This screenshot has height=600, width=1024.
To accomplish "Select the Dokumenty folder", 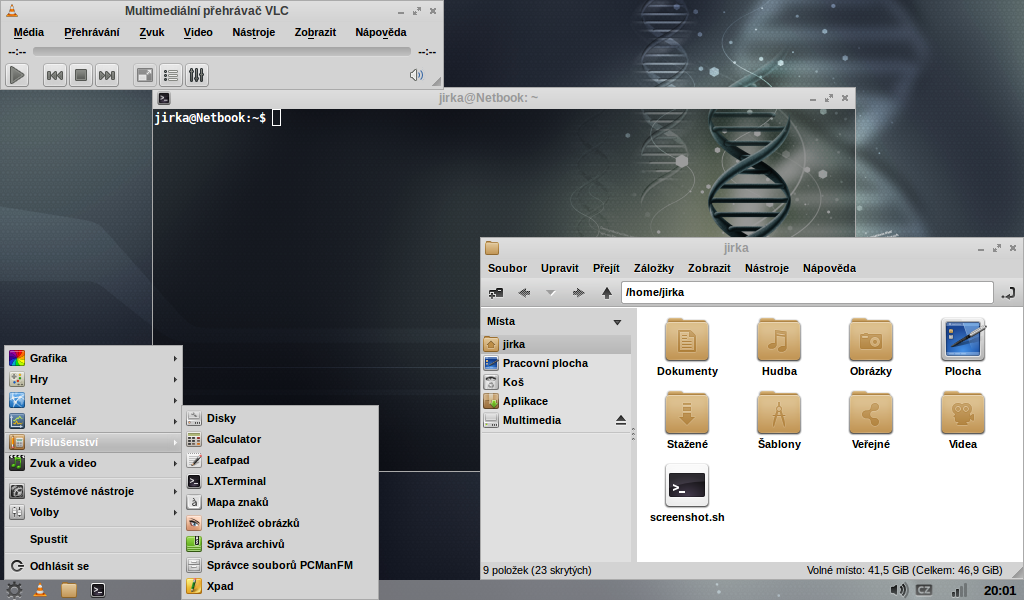I will 687,347.
